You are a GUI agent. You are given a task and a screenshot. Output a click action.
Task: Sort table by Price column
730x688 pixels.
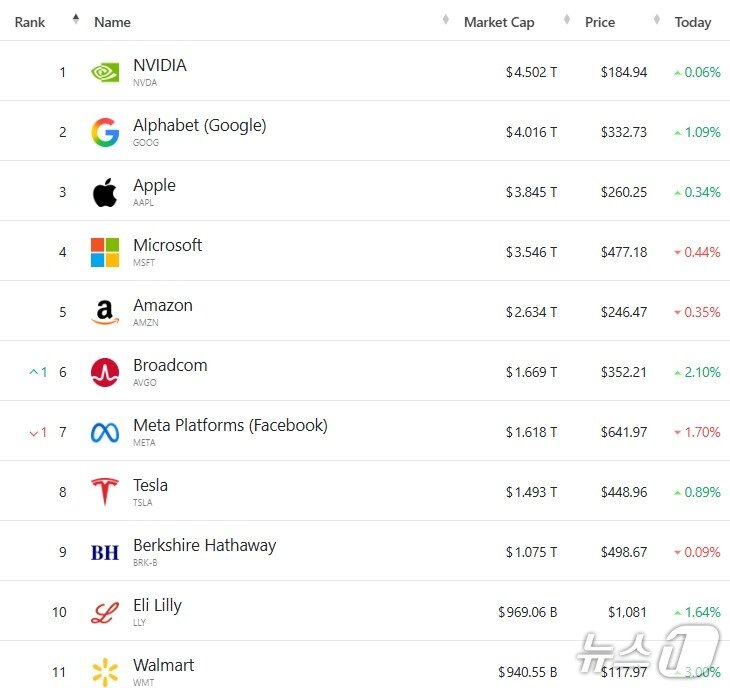click(600, 22)
